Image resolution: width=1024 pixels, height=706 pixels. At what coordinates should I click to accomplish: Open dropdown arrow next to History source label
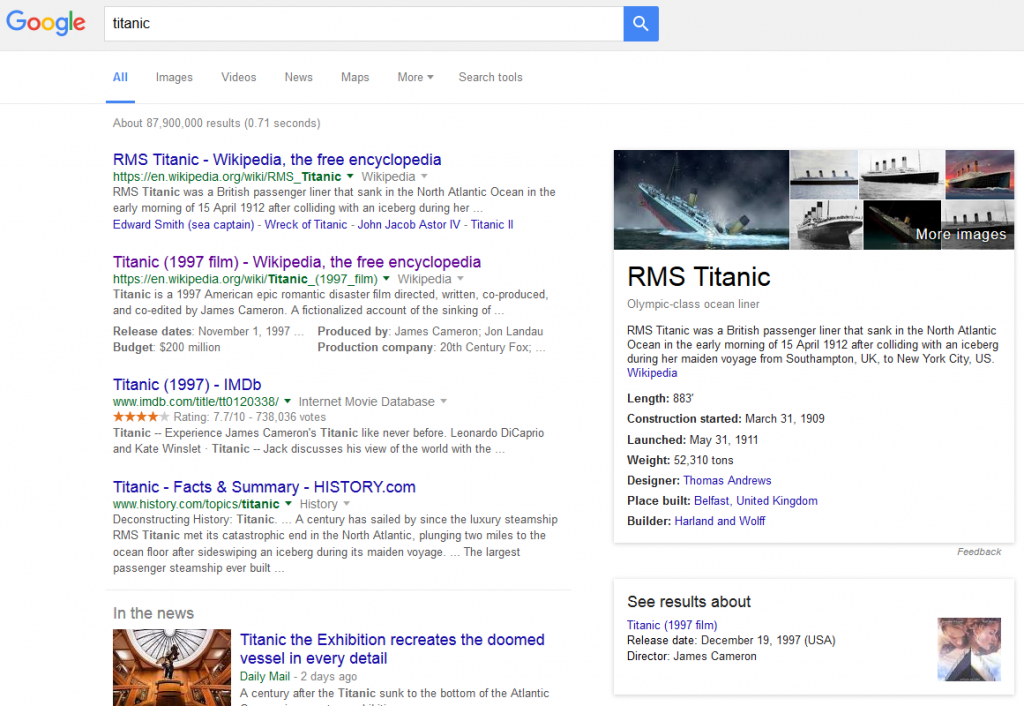[x=347, y=505]
